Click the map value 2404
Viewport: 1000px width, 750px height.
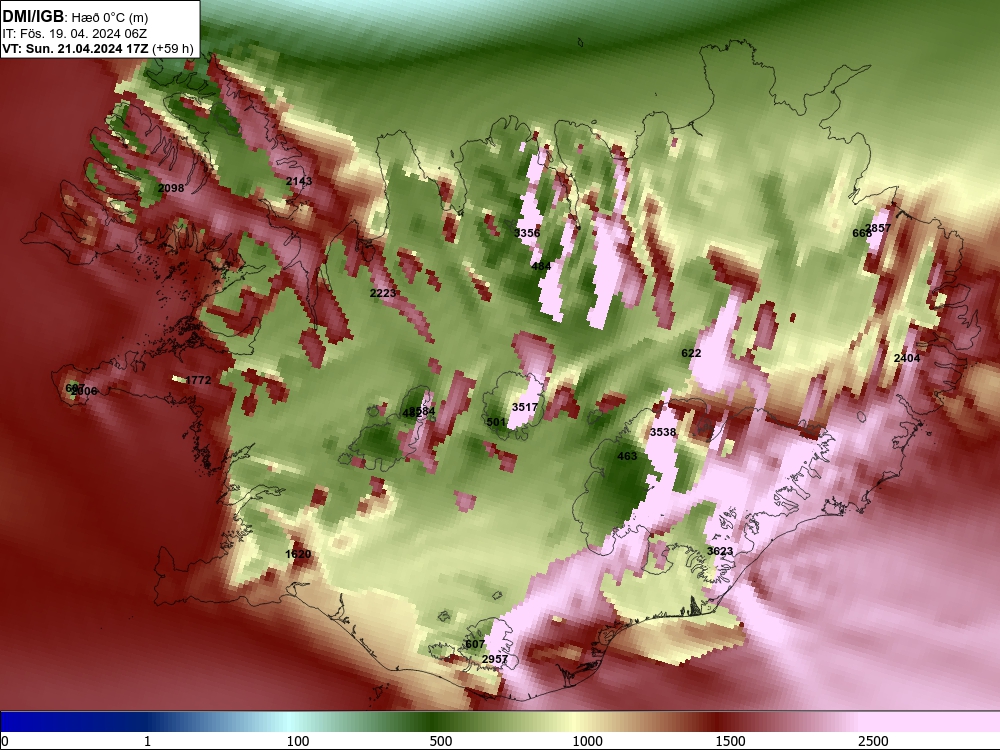(906, 358)
